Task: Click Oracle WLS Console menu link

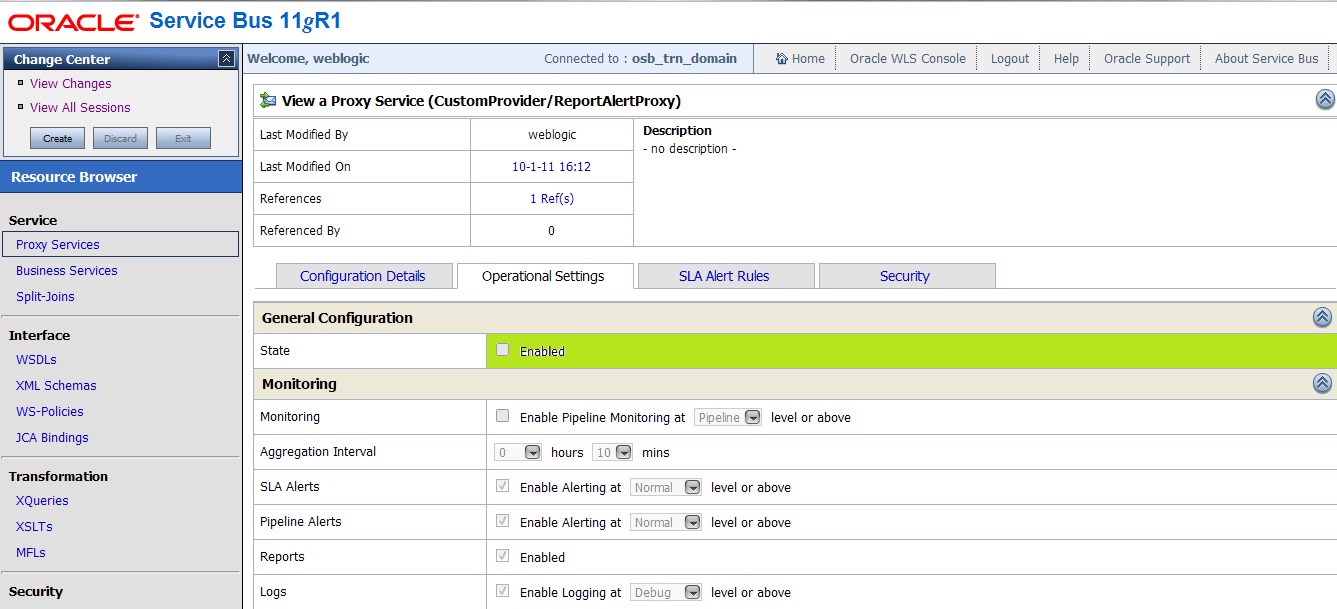Action: click(908, 59)
